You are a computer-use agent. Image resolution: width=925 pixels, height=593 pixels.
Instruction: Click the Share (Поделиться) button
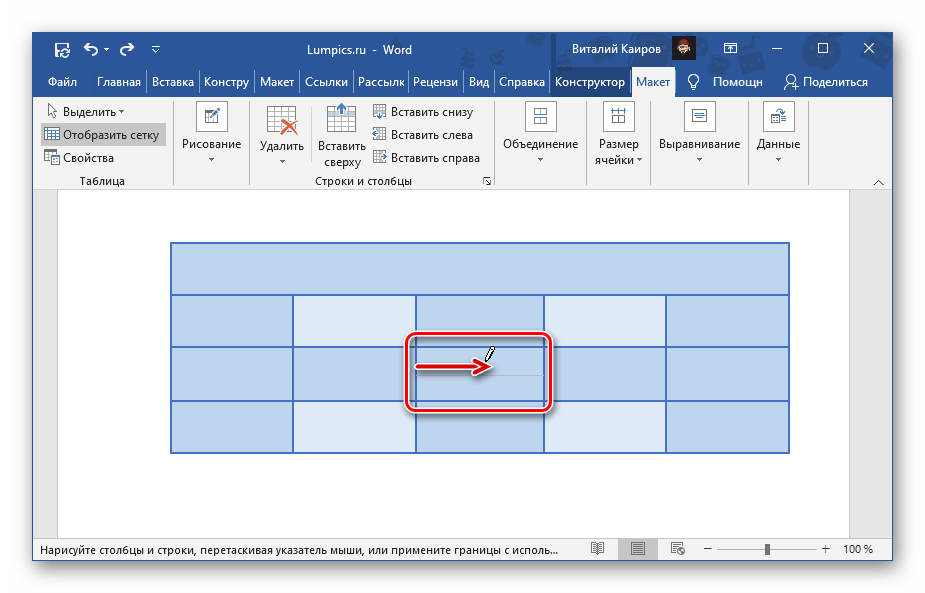(826, 82)
